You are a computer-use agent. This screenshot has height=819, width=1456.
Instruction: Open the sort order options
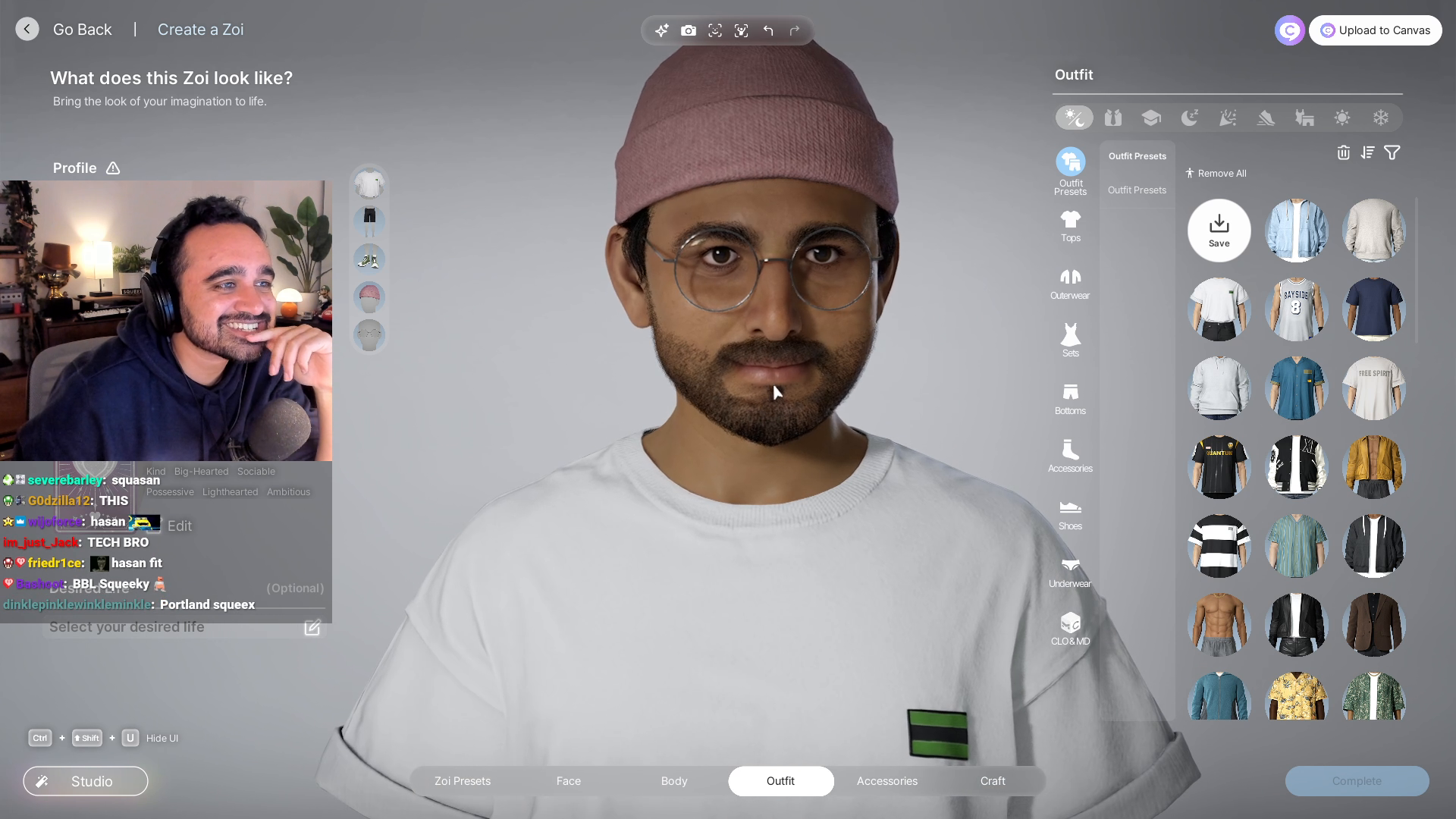click(1367, 153)
